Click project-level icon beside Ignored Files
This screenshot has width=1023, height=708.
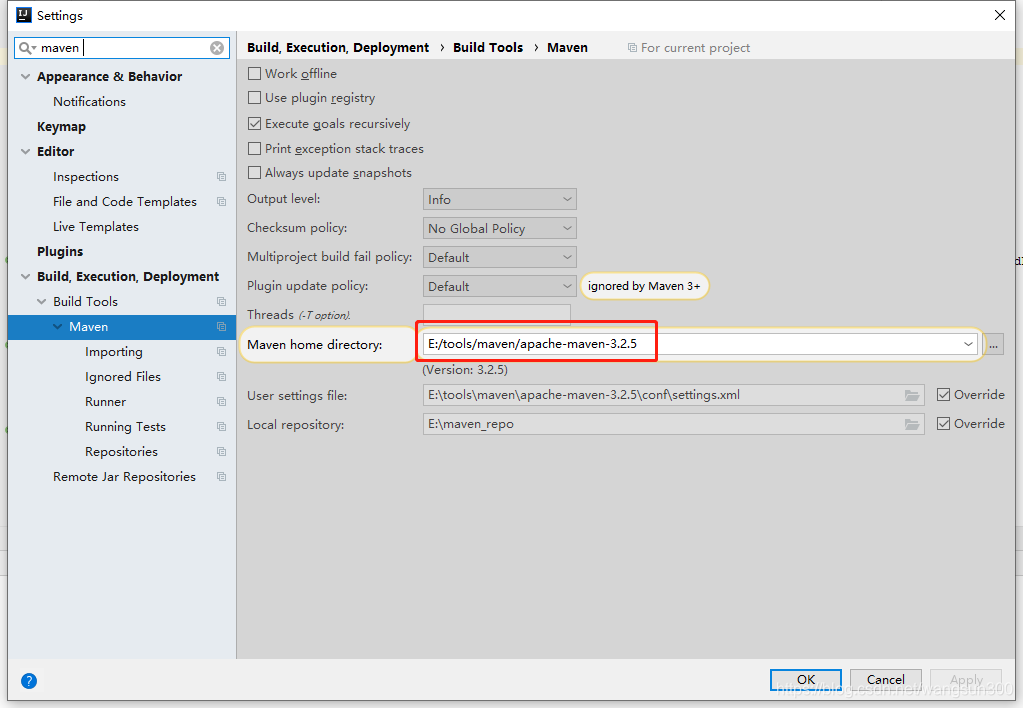click(x=222, y=377)
